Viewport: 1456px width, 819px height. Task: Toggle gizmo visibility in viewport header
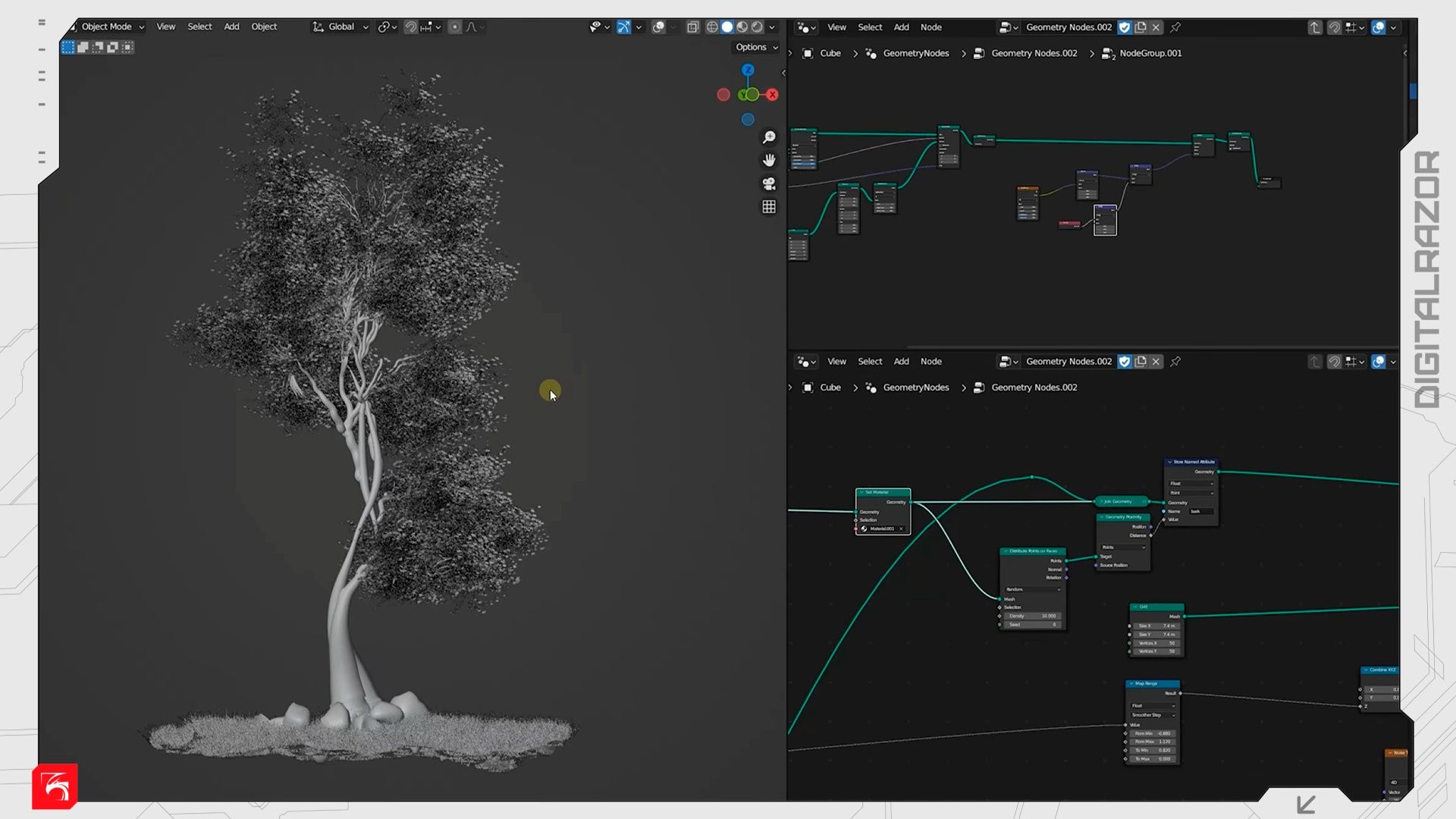[x=623, y=27]
